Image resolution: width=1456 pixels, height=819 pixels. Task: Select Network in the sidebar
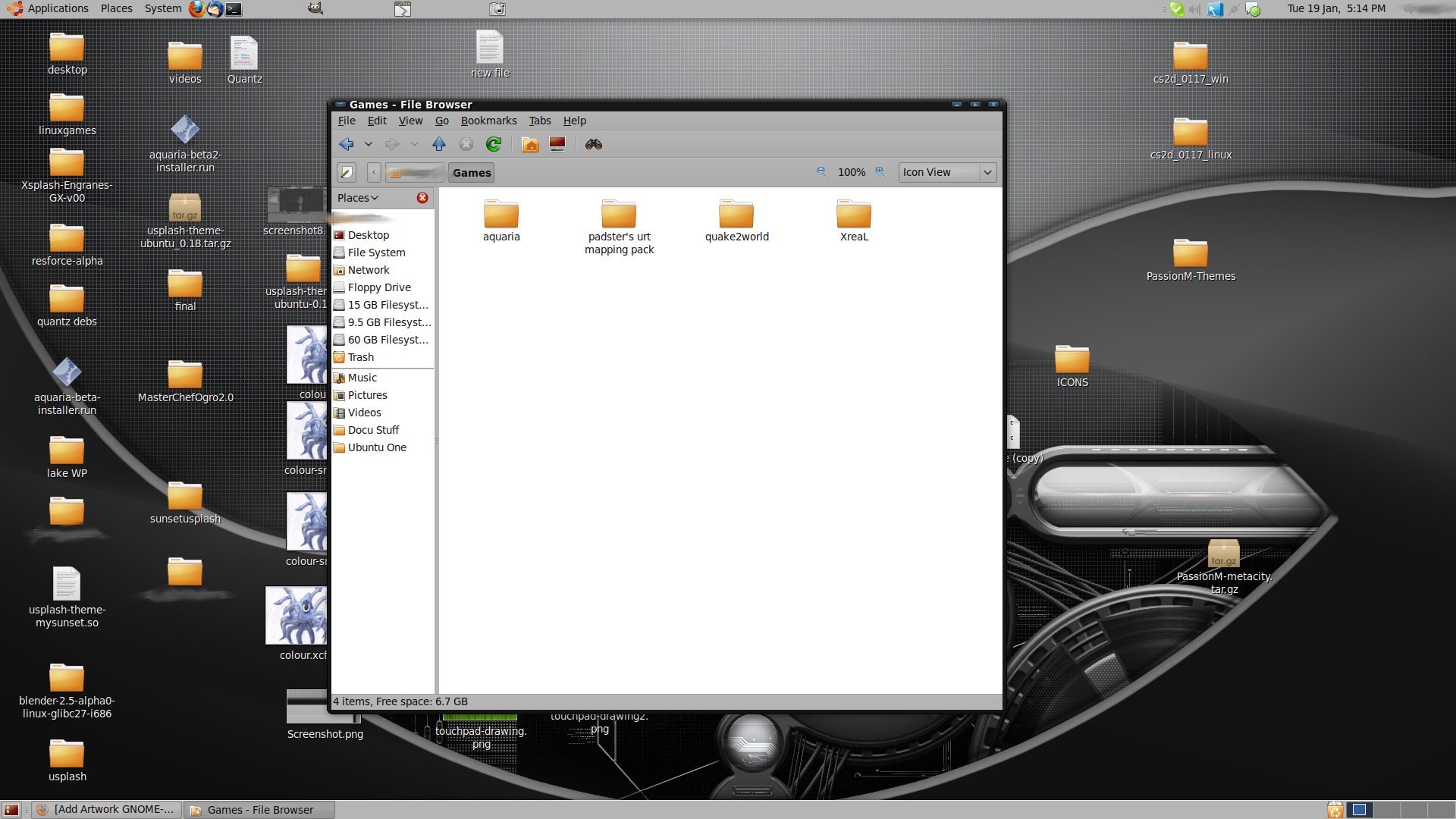(383, 270)
